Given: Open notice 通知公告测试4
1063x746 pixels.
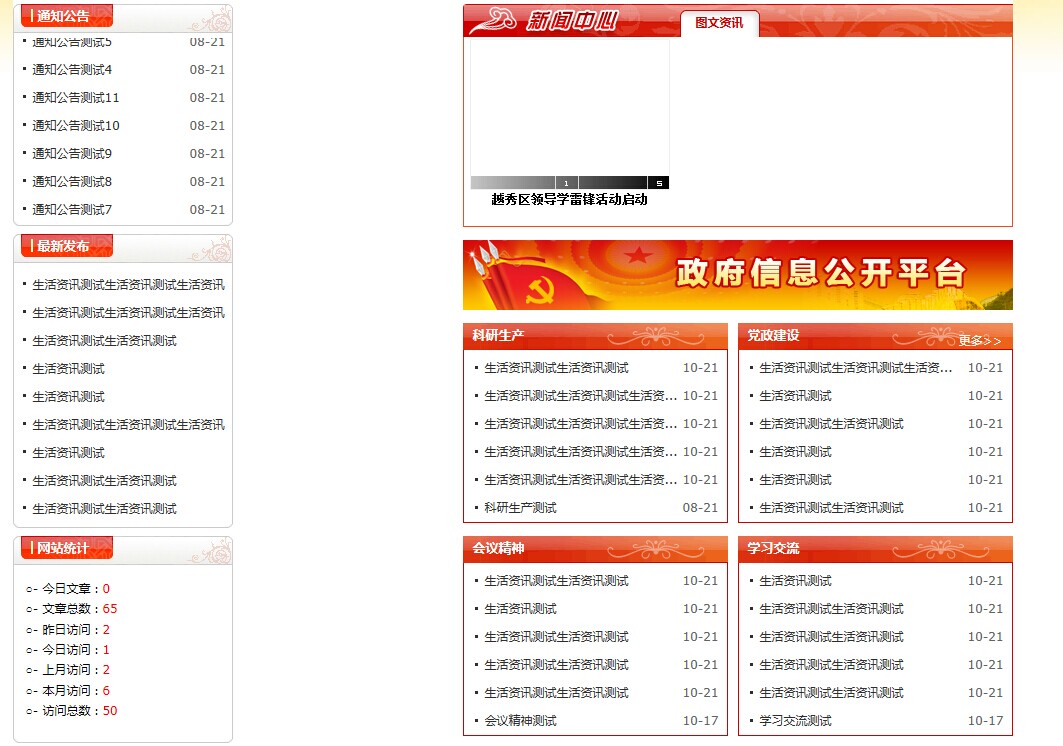Looking at the screenshot, I should (72, 70).
